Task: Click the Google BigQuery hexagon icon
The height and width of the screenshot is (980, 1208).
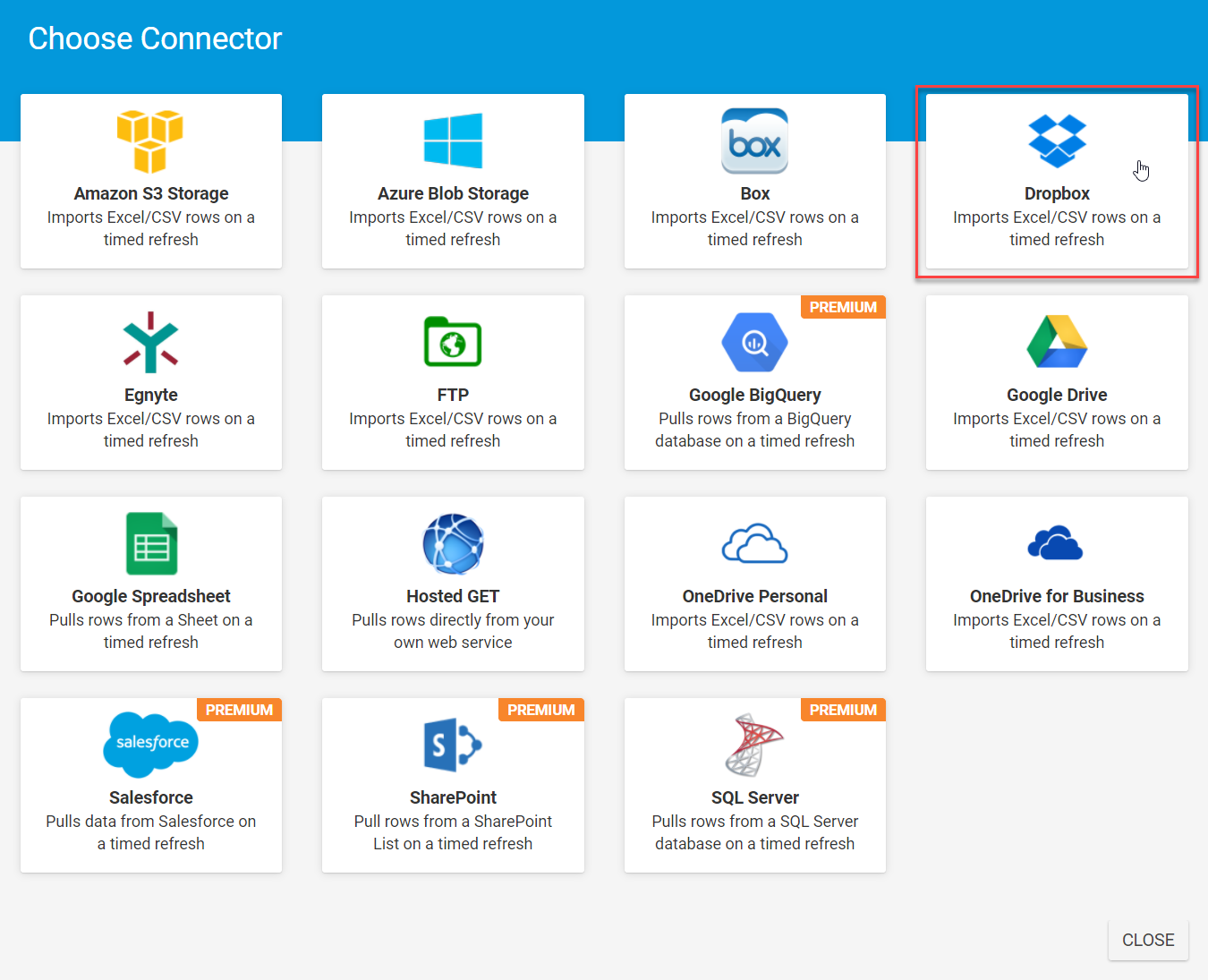Action: click(x=754, y=342)
